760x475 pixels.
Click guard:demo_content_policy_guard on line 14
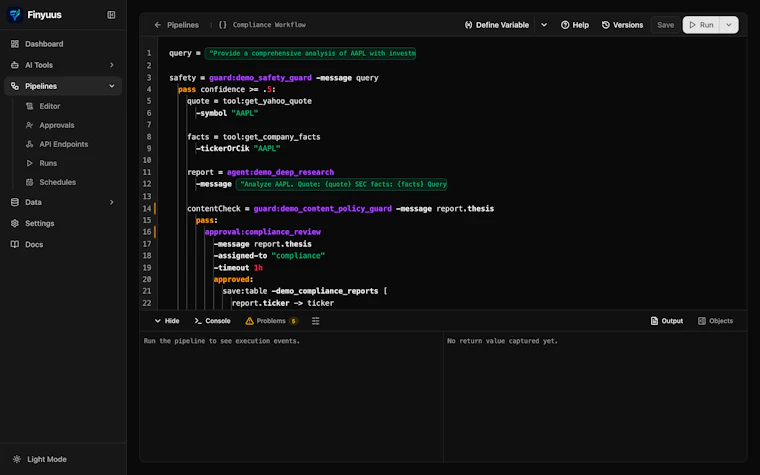pyautogui.click(x=322, y=208)
